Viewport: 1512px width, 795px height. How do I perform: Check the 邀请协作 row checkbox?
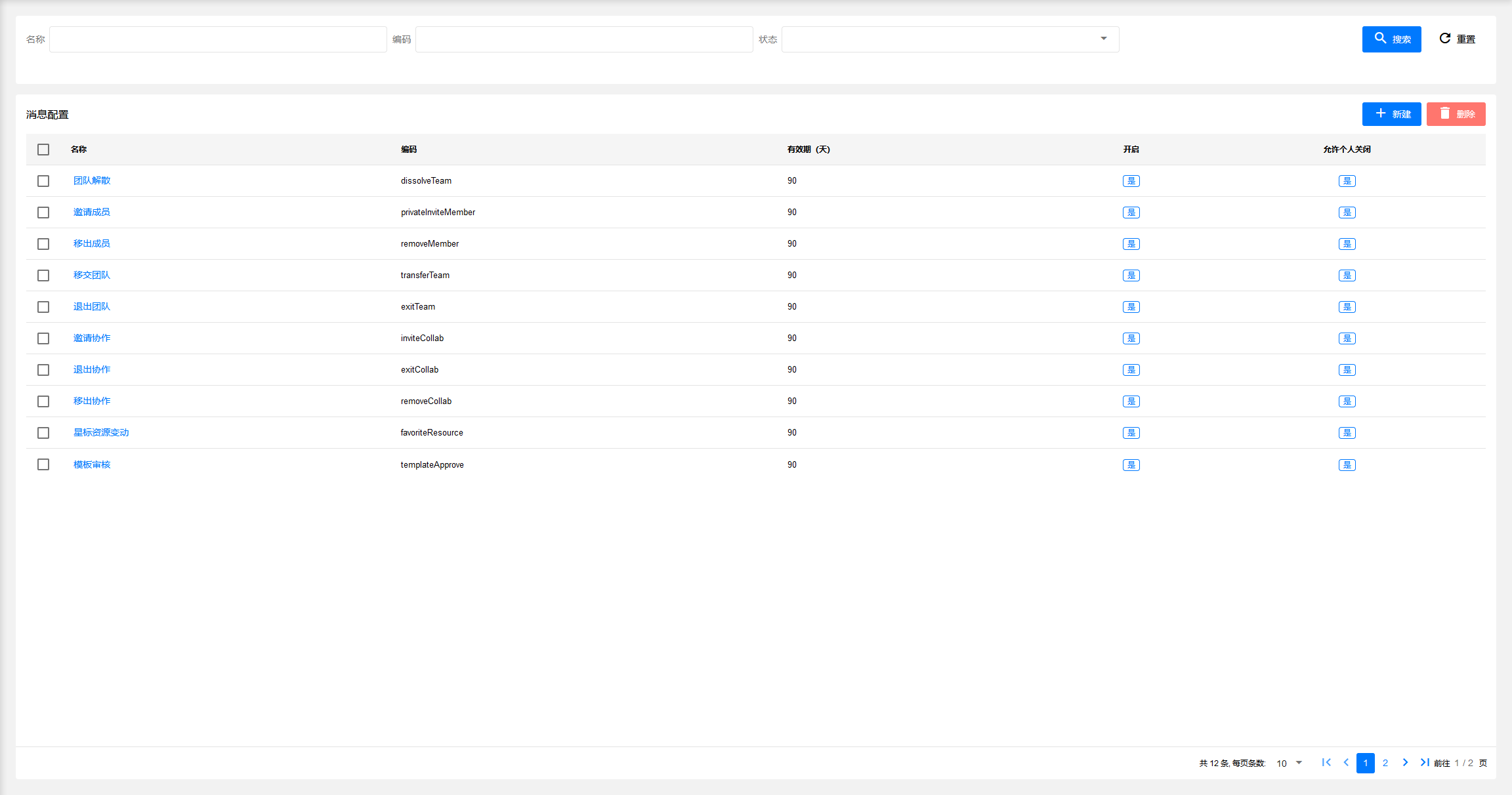43,338
